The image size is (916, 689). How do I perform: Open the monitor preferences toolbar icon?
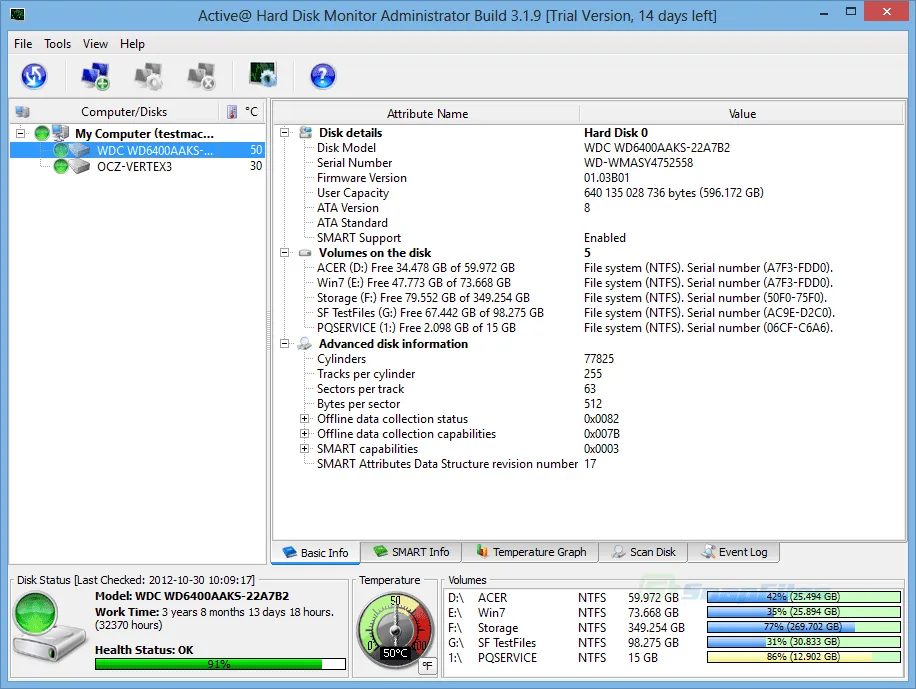(x=263, y=75)
